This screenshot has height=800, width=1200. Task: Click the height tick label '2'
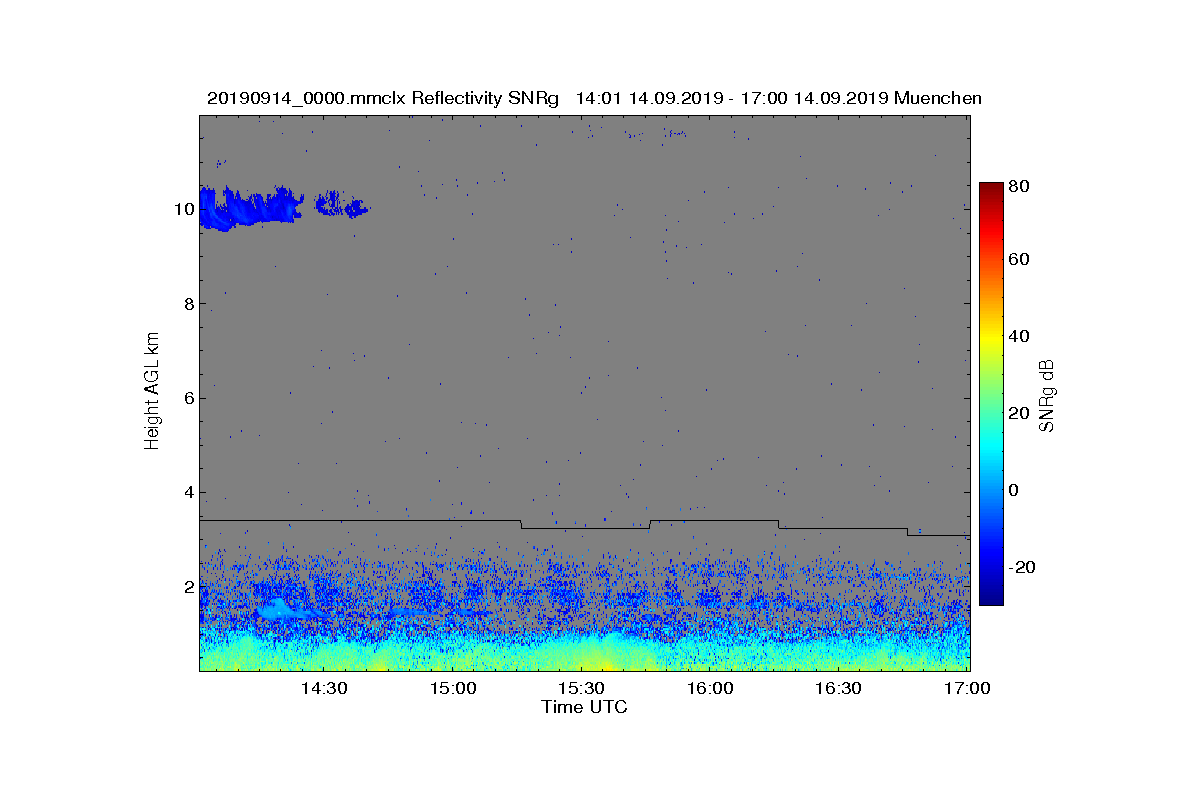(187, 586)
